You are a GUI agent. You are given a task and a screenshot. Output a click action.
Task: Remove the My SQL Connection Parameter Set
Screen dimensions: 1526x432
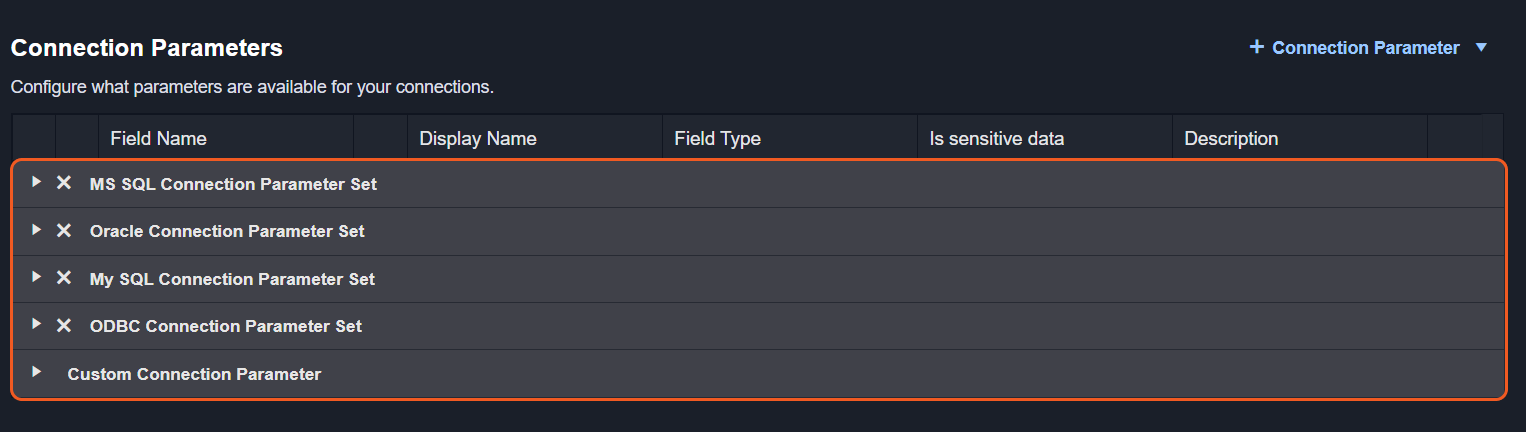point(64,277)
